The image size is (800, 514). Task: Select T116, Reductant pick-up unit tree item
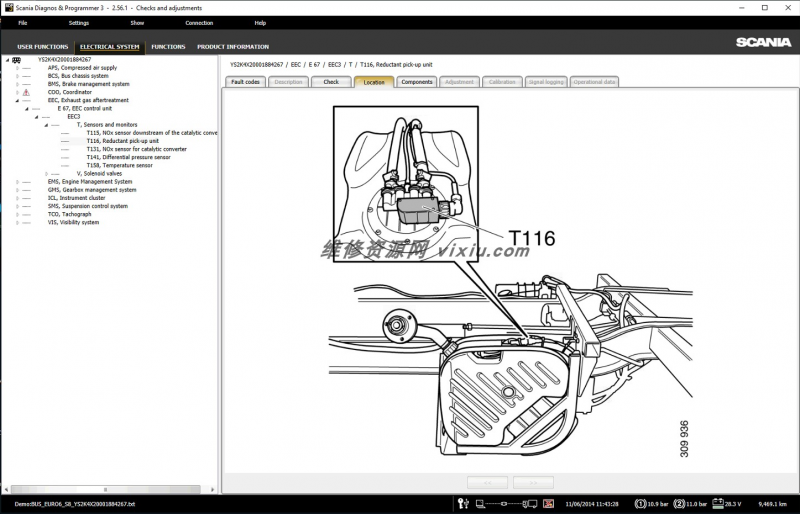click(122, 141)
